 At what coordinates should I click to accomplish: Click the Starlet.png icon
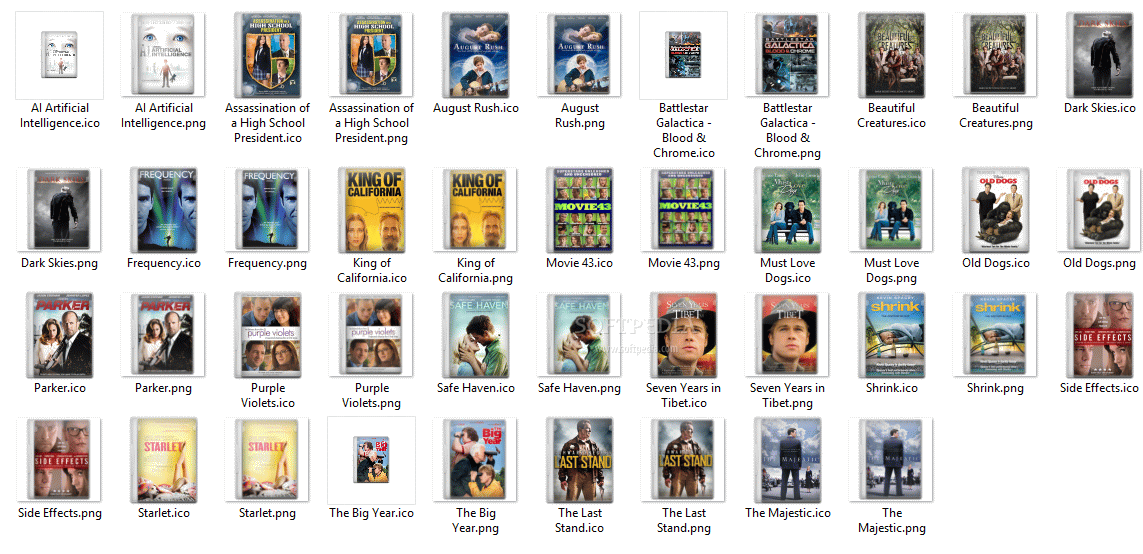(268, 460)
